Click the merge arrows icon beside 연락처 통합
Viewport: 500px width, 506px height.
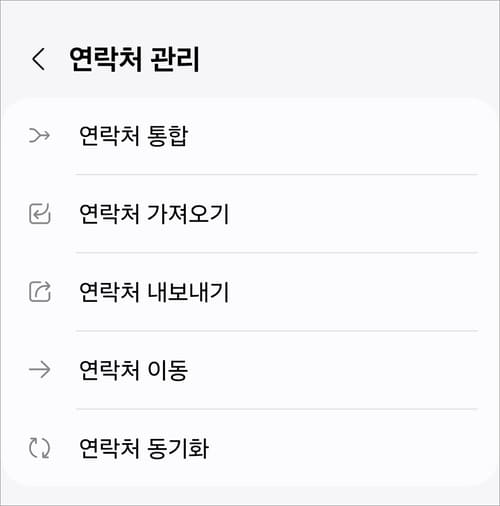click(39, 135)
